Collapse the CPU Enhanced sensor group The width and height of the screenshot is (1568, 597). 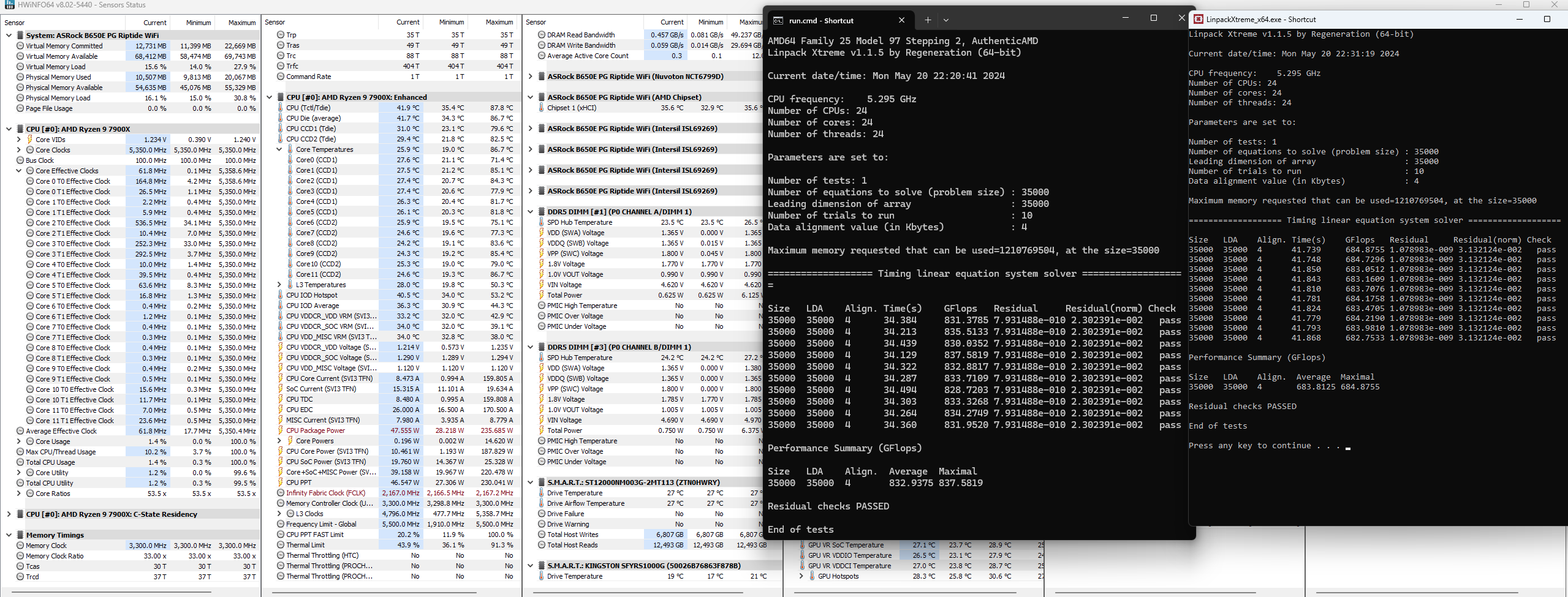coord(270,97)
